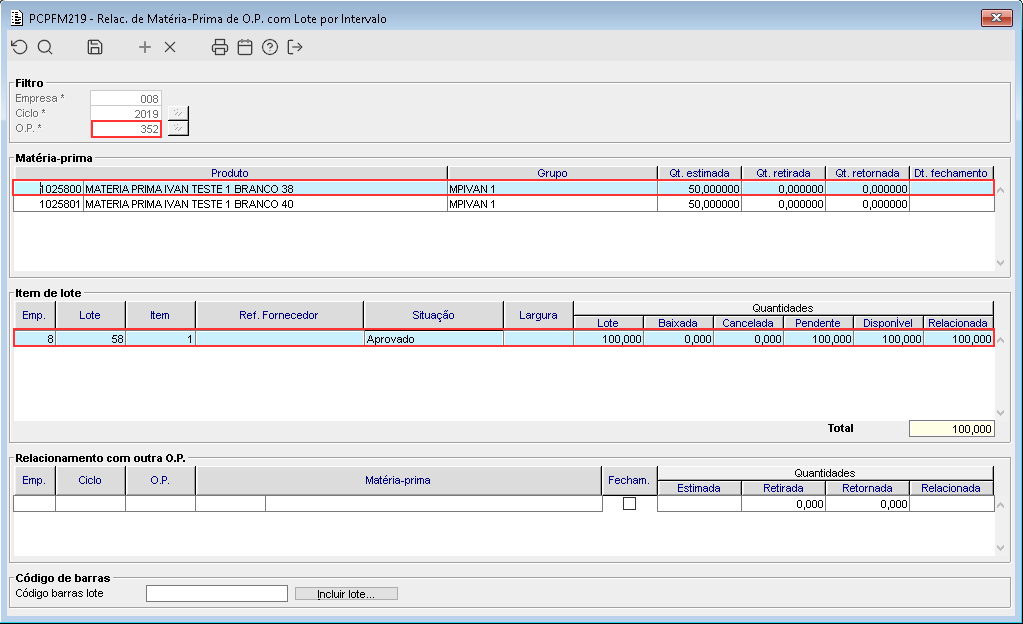Viewport: 1023px width, 624px height.
Task: Click the Matéria-prima grid scroll up arrow
Action: point(1001,191)
